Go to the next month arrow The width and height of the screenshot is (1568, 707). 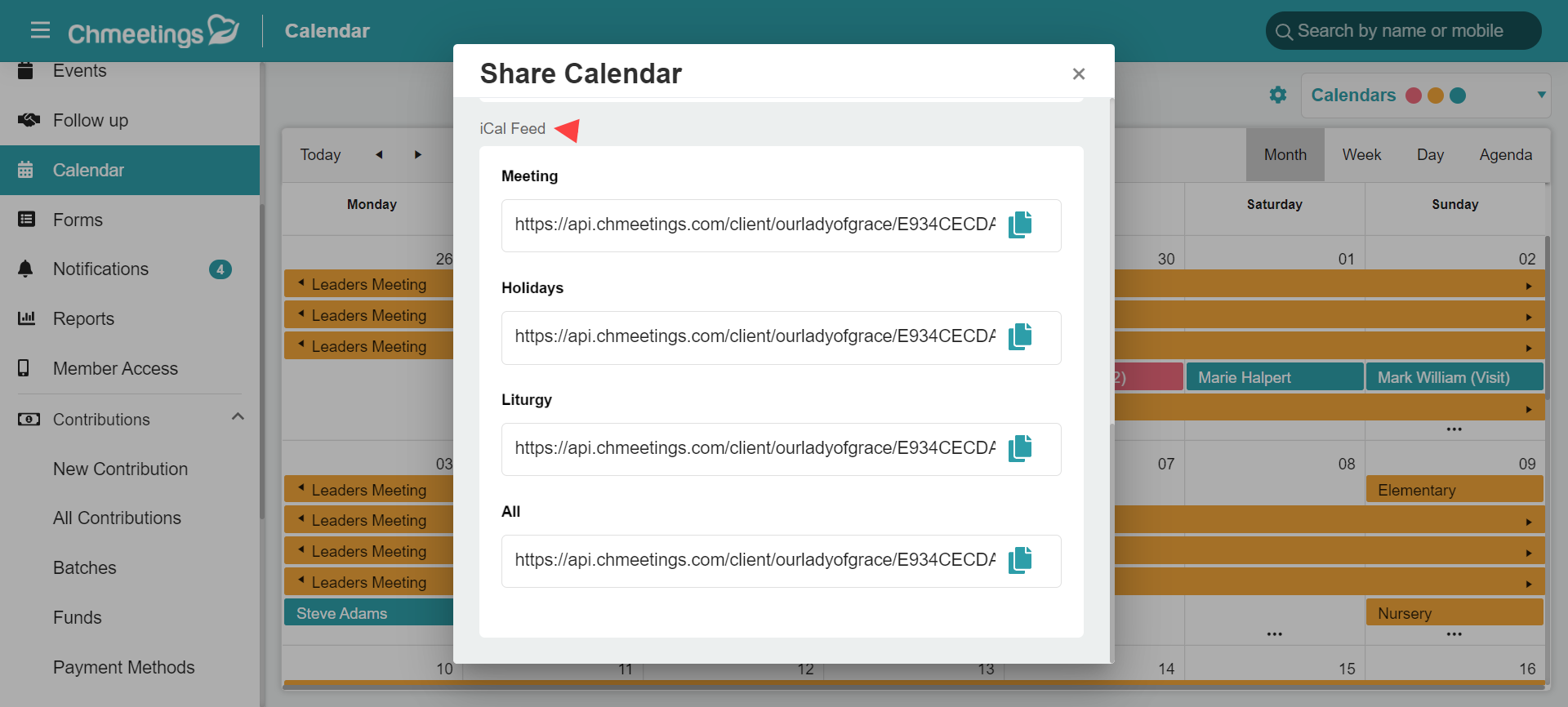pyautogui.click(x=418, y=154)
